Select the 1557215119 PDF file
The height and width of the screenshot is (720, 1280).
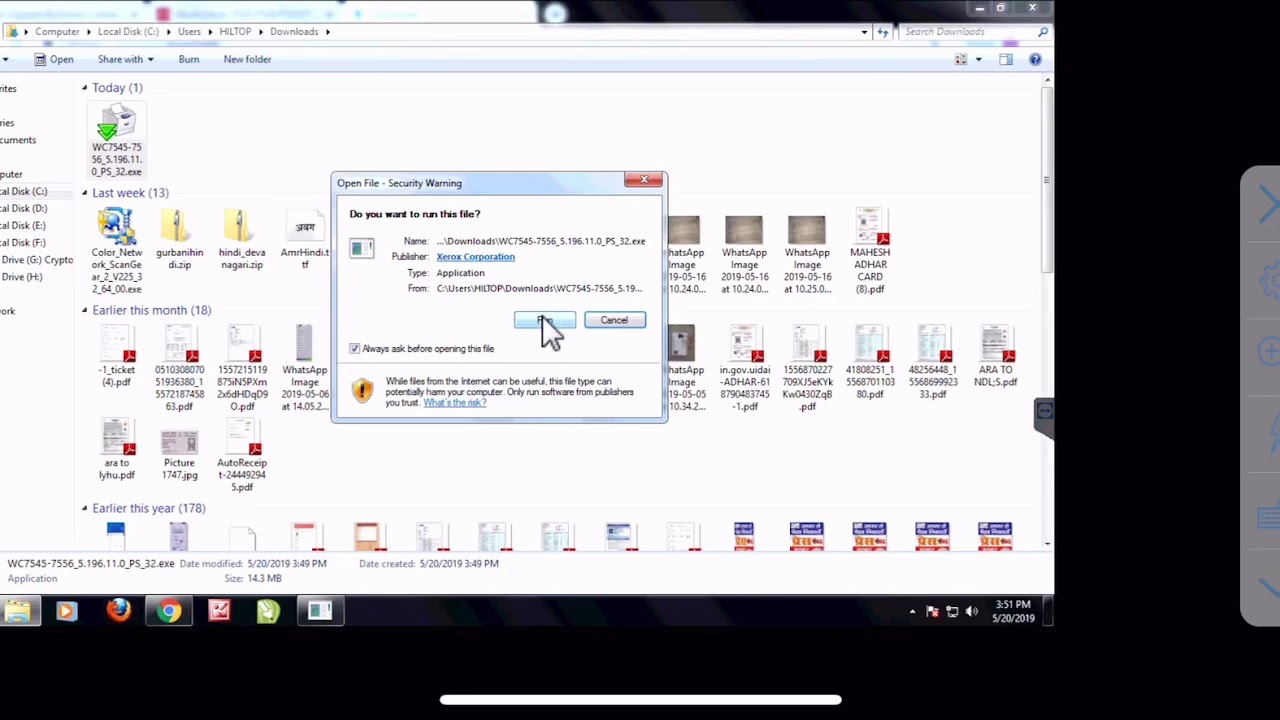coord(241,368)
